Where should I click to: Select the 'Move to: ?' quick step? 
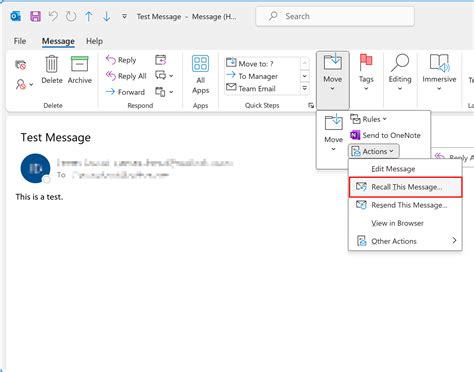pos(250,63)
